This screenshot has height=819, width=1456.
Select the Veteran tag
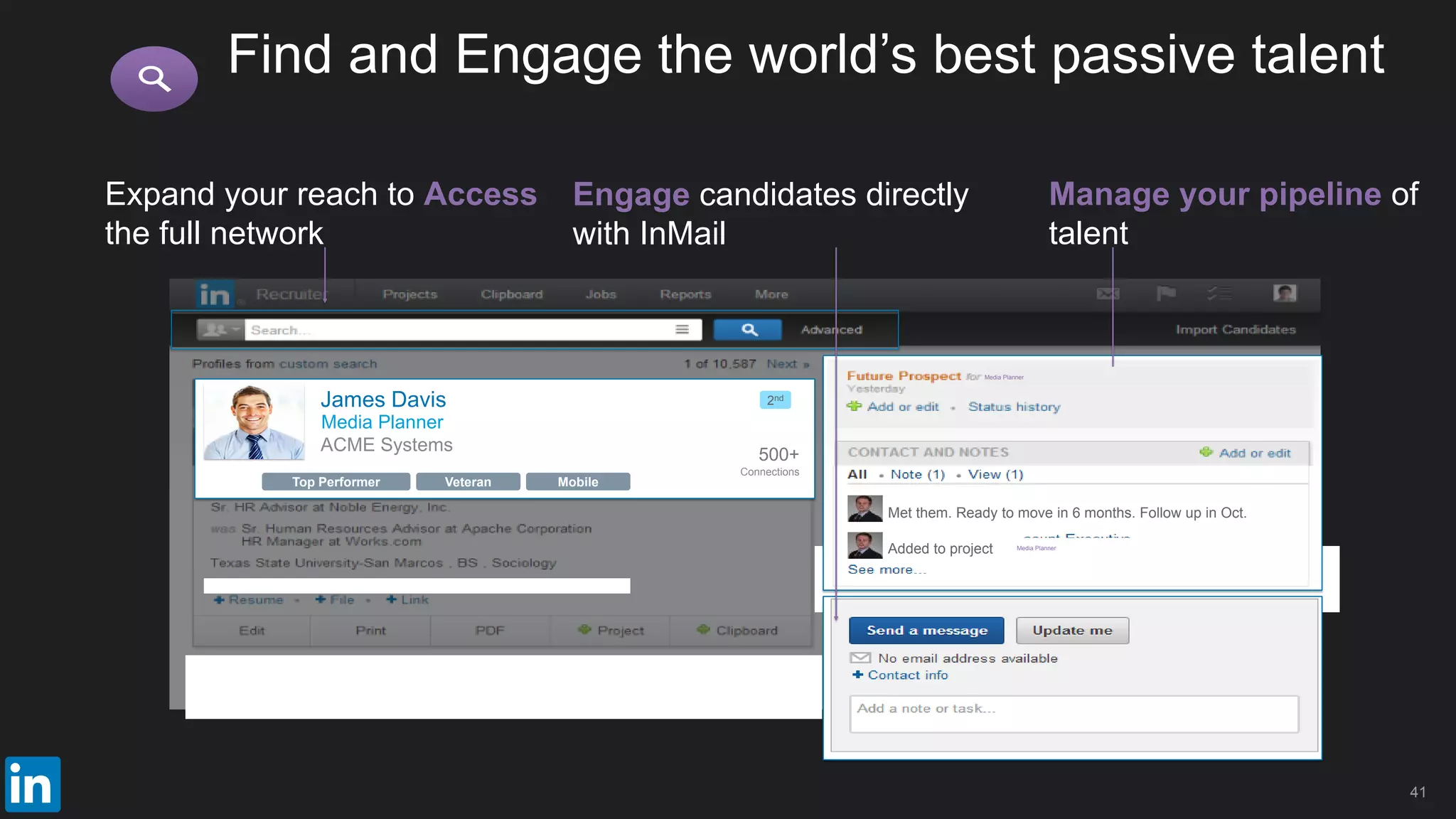point(468,482)
